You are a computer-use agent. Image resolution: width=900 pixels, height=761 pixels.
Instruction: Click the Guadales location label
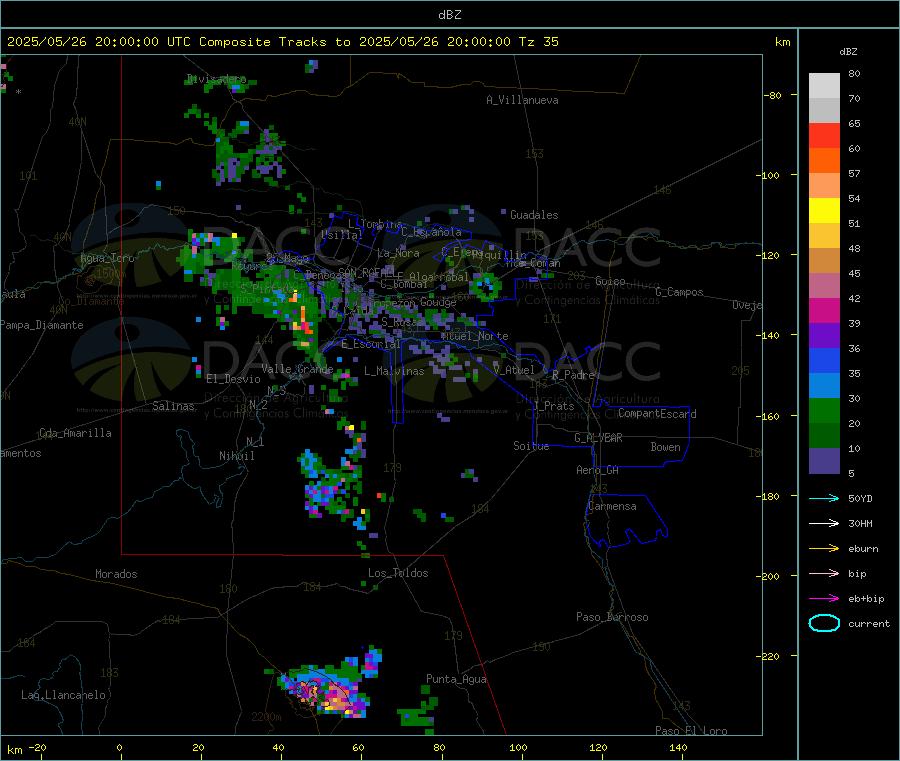[534, 215]
